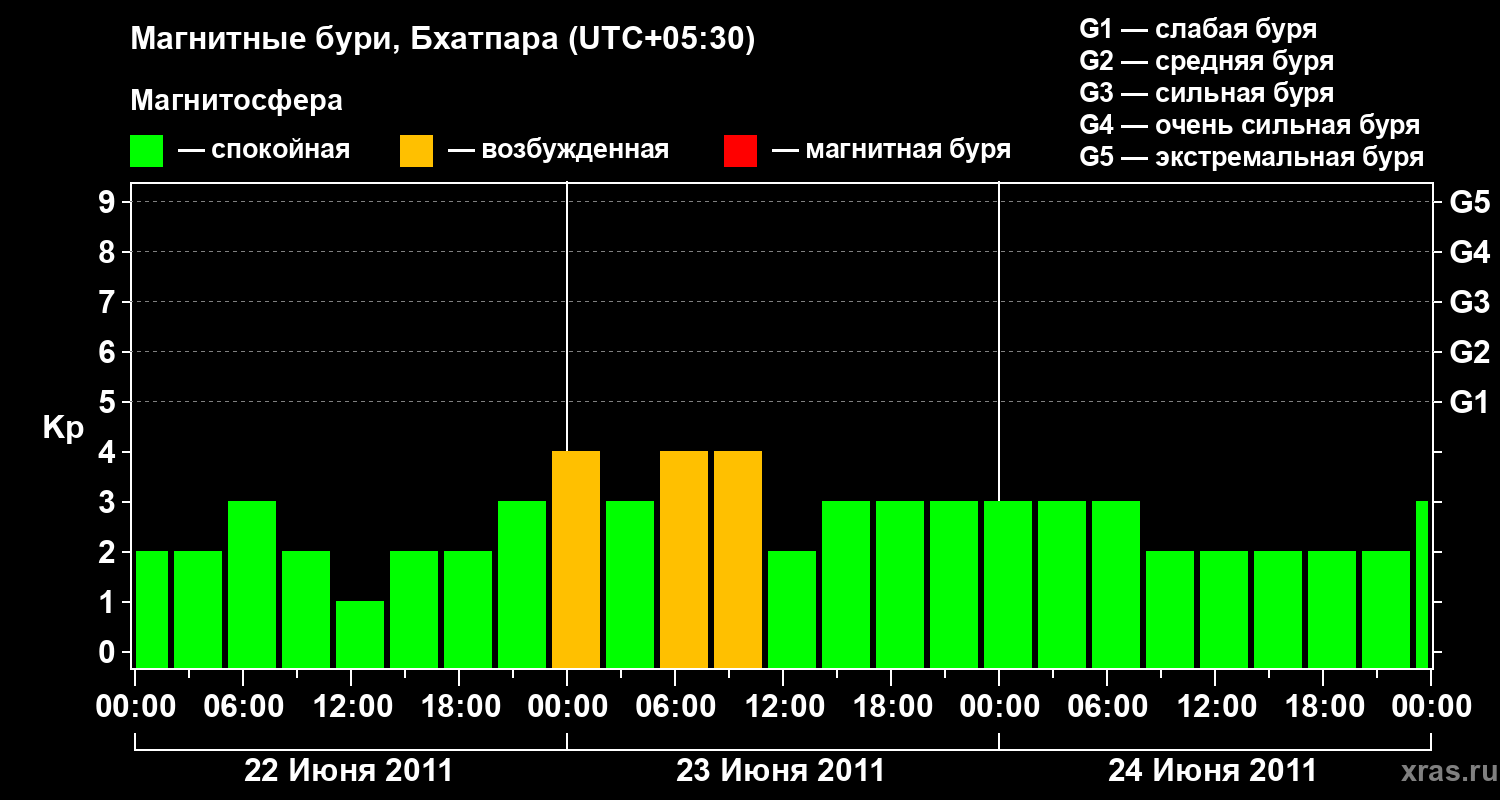Click the '22 Июня 2011' date label
The height and width of the screenshot is (800, 1500).
349,771
